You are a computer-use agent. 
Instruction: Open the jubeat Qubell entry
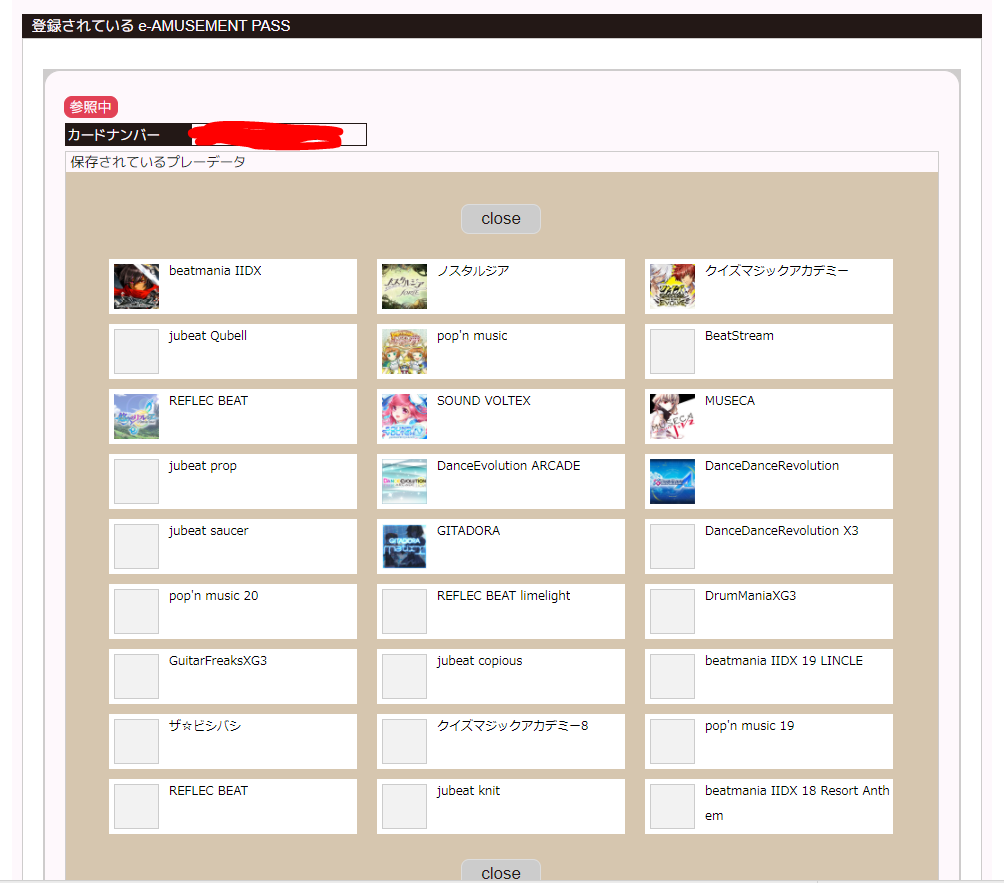(232, 351)
